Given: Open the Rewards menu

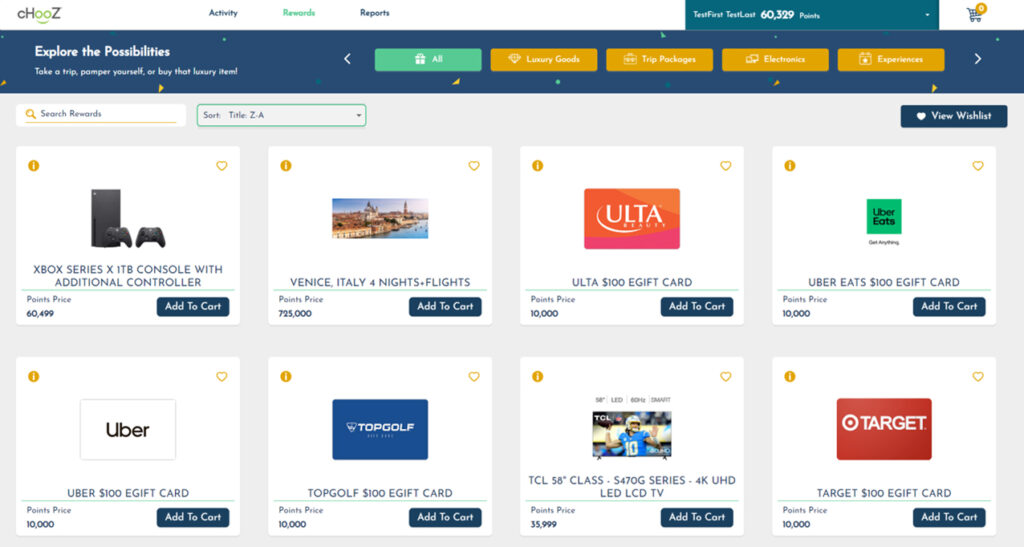Looking at the screenshot, I should click(298, 13).
